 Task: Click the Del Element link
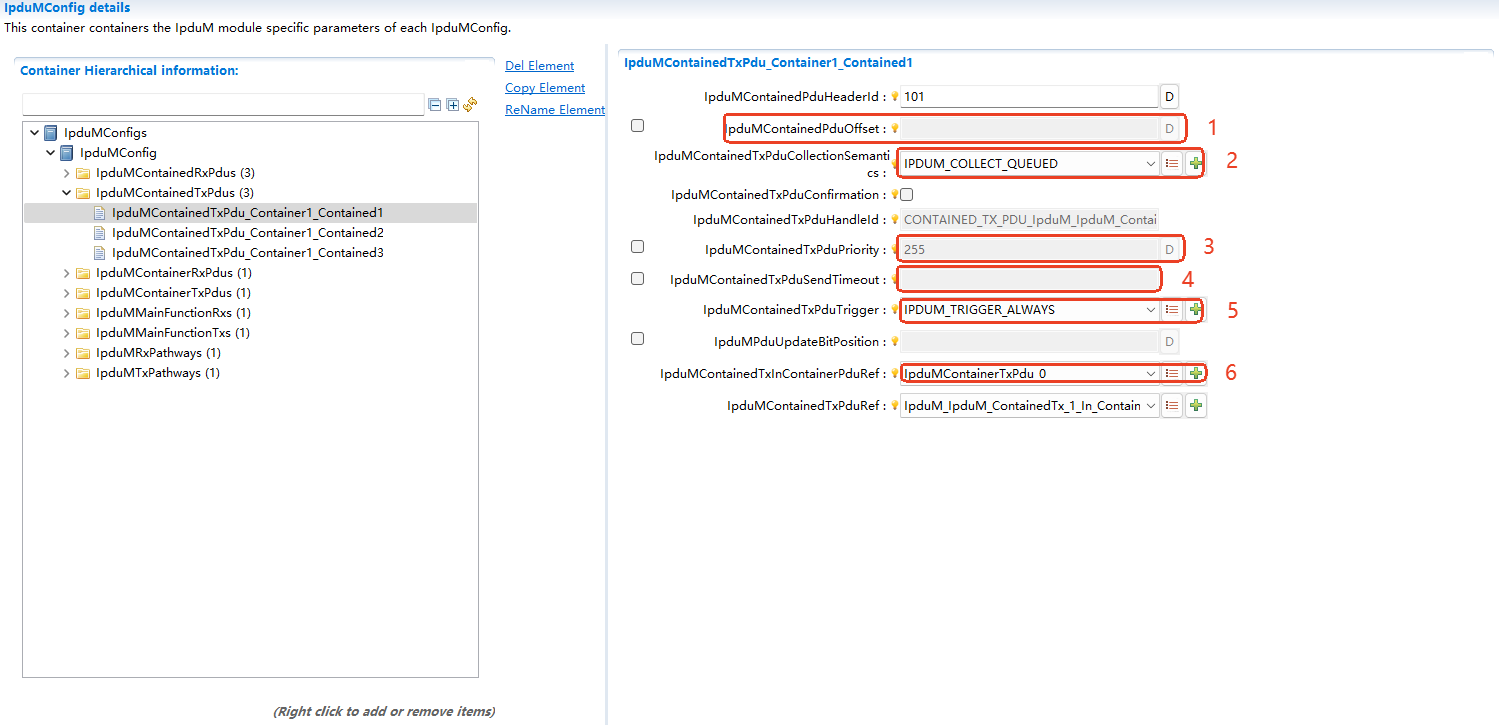tap(539, 65)
